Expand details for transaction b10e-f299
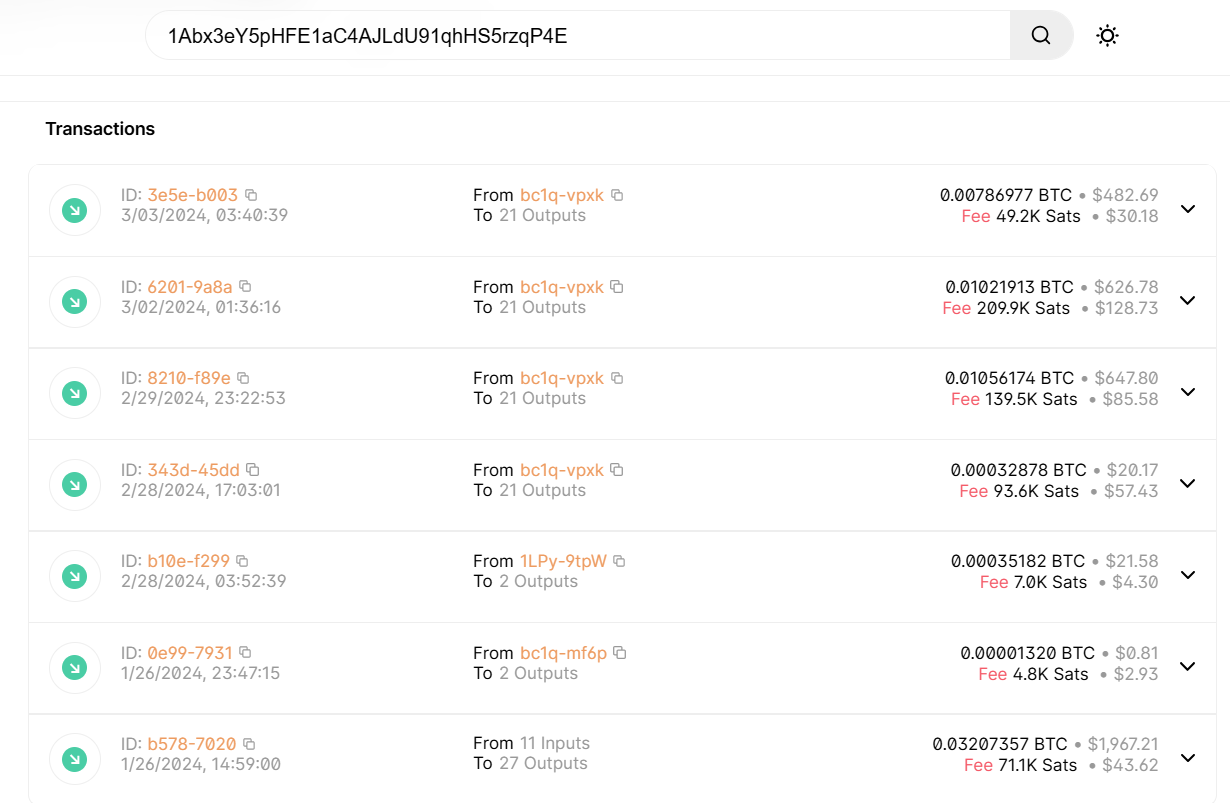 tap(1187, 575)
